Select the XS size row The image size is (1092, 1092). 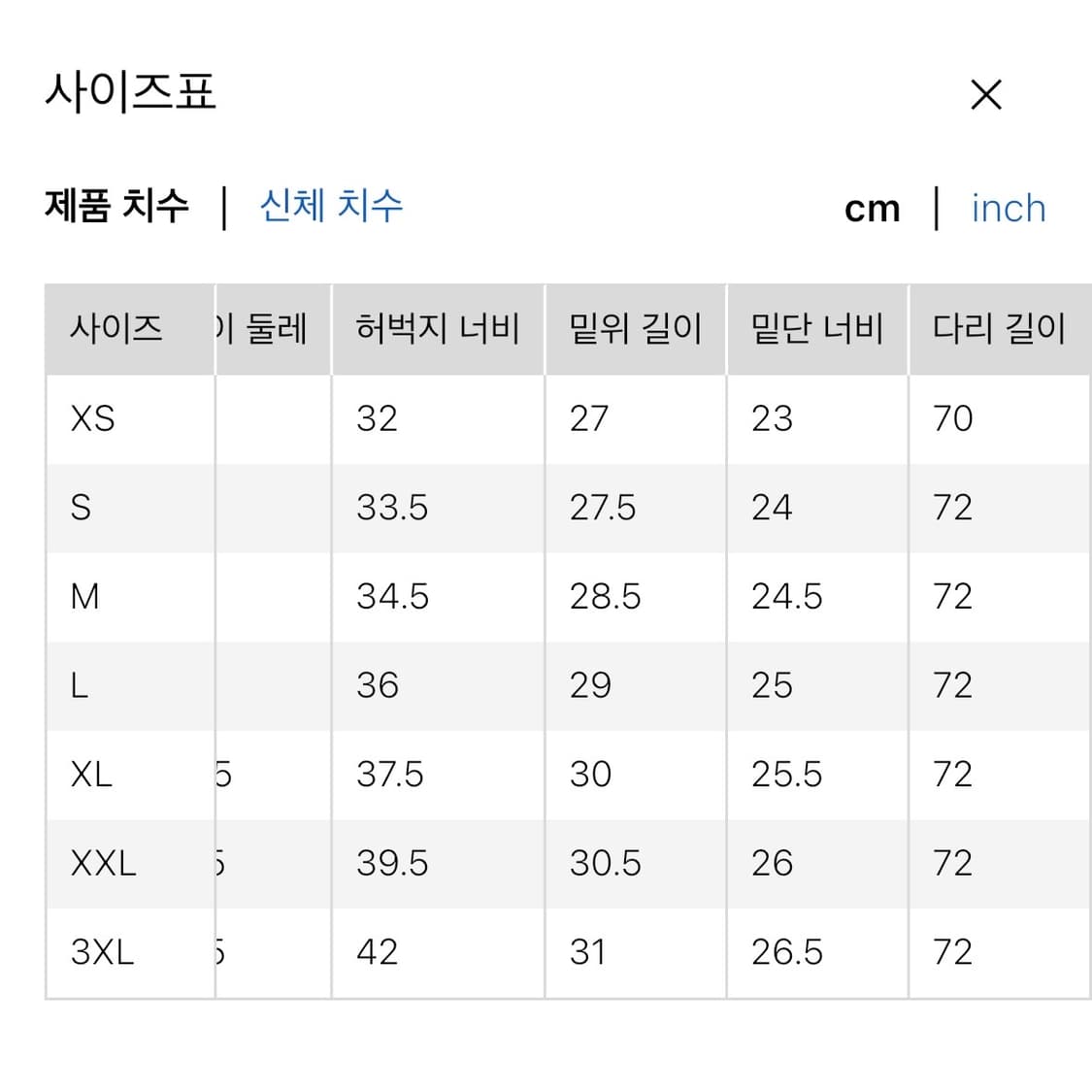(x=90, y=418)
